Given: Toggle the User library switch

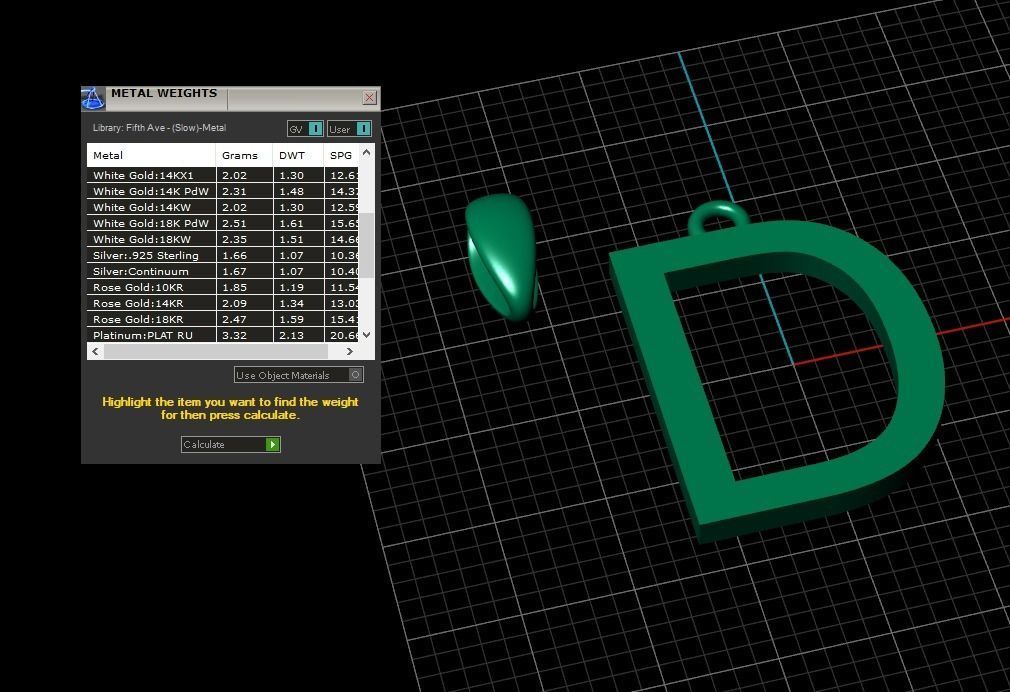Looking at the screenshot, I should (x=349, y=129).
